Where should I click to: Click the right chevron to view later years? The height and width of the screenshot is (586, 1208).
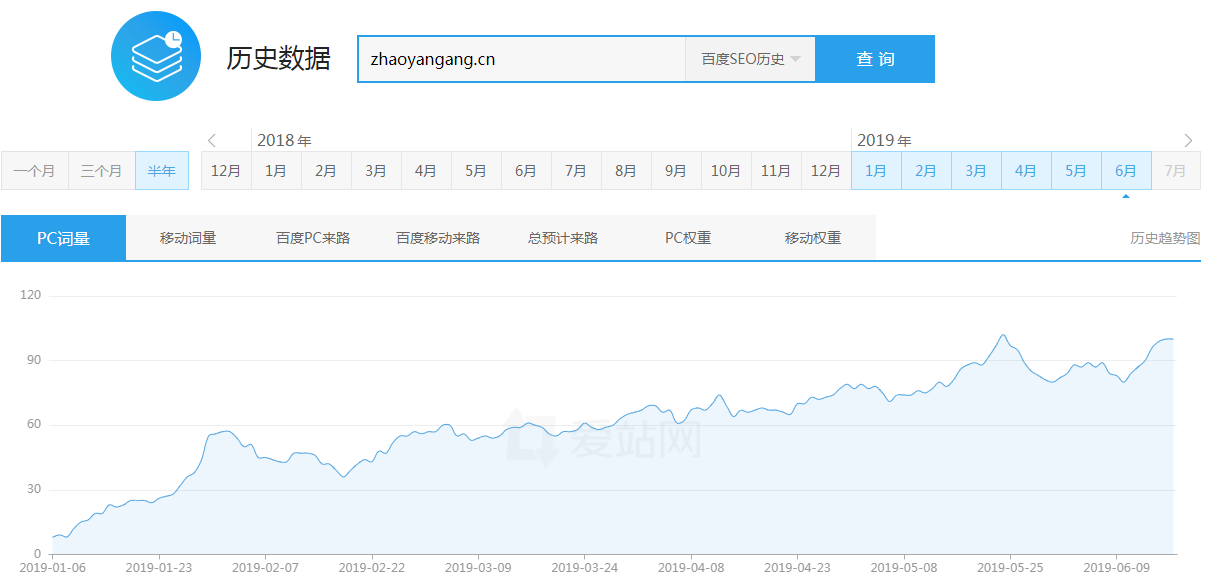point(1189,140)
